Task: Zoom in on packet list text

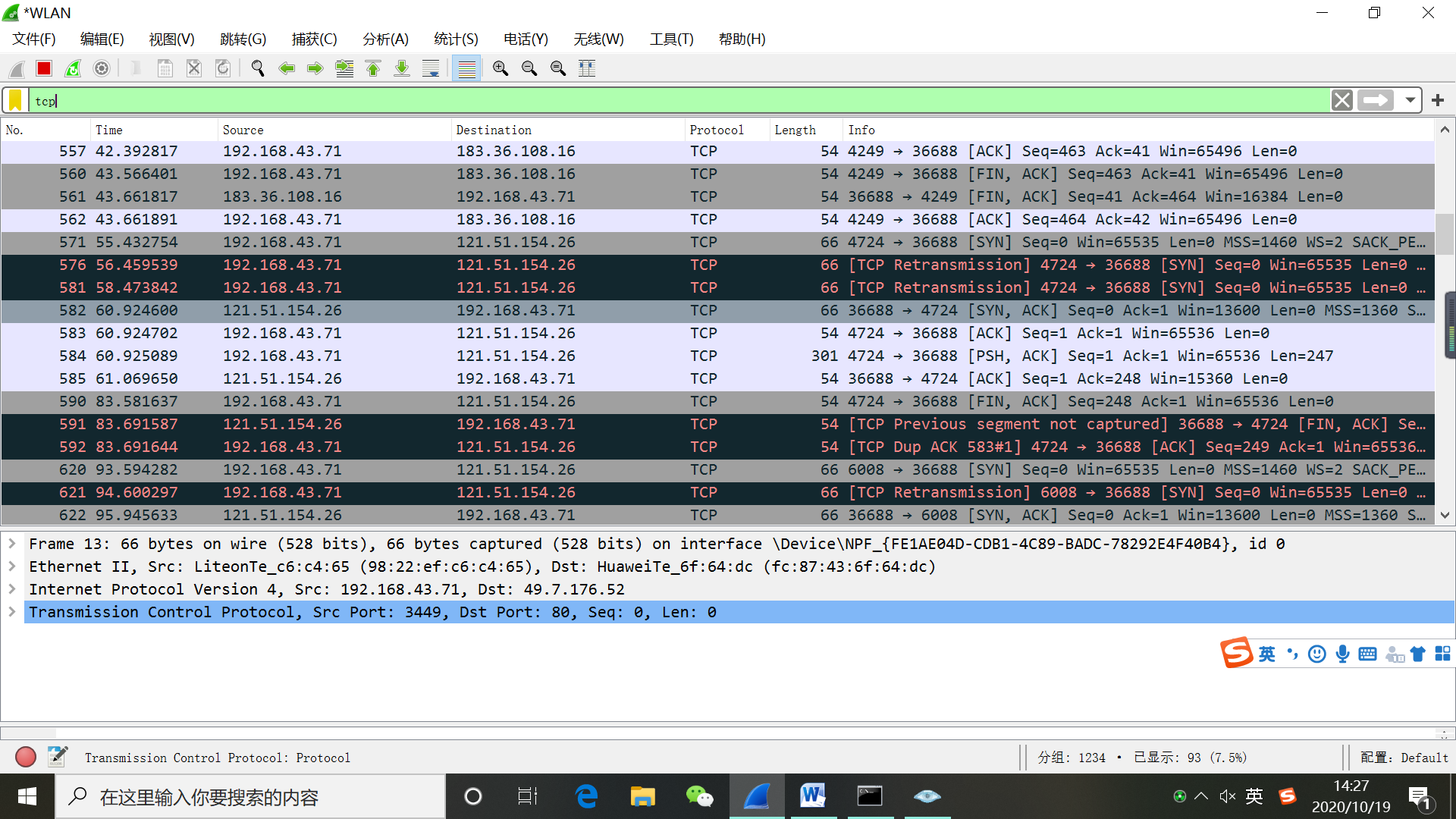Action: click(x=500, y=69)
